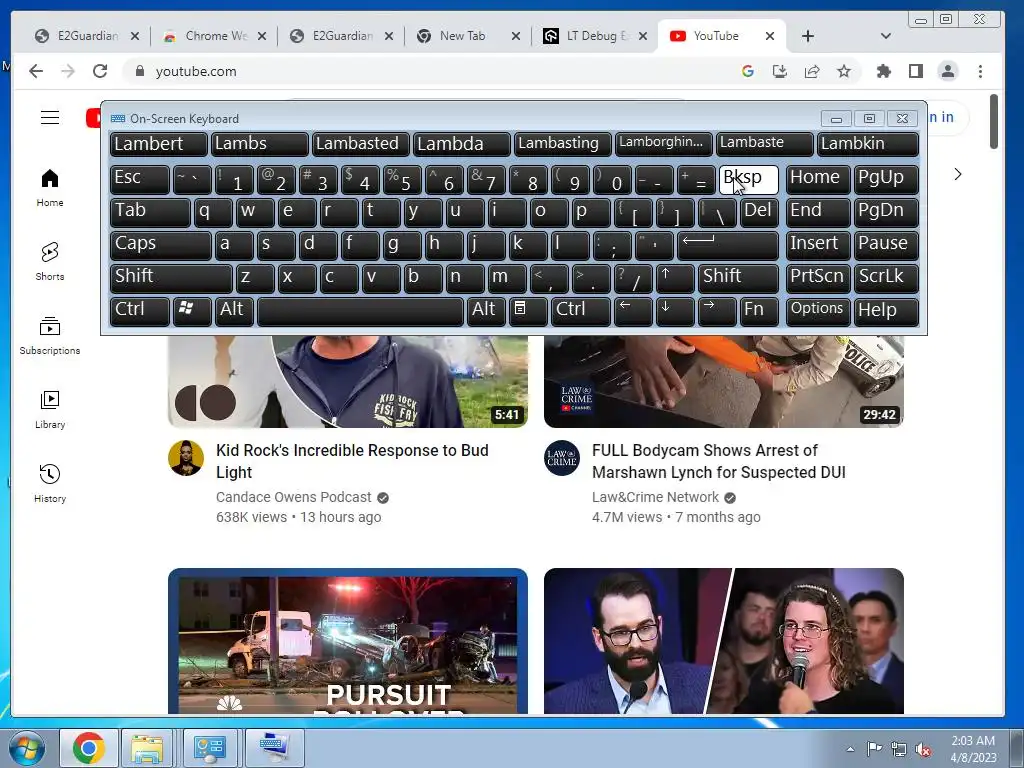Click the Bksp key on keyboard
1024x768 pixels.
coord(748,179)
